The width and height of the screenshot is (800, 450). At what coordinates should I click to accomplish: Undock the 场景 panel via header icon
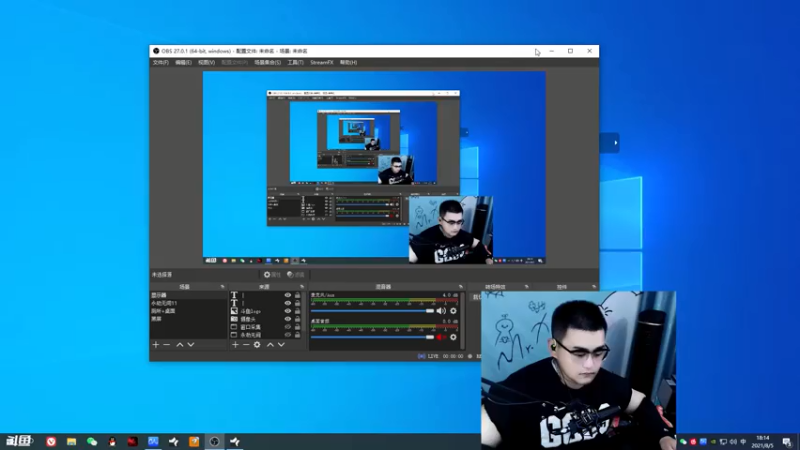222,287
